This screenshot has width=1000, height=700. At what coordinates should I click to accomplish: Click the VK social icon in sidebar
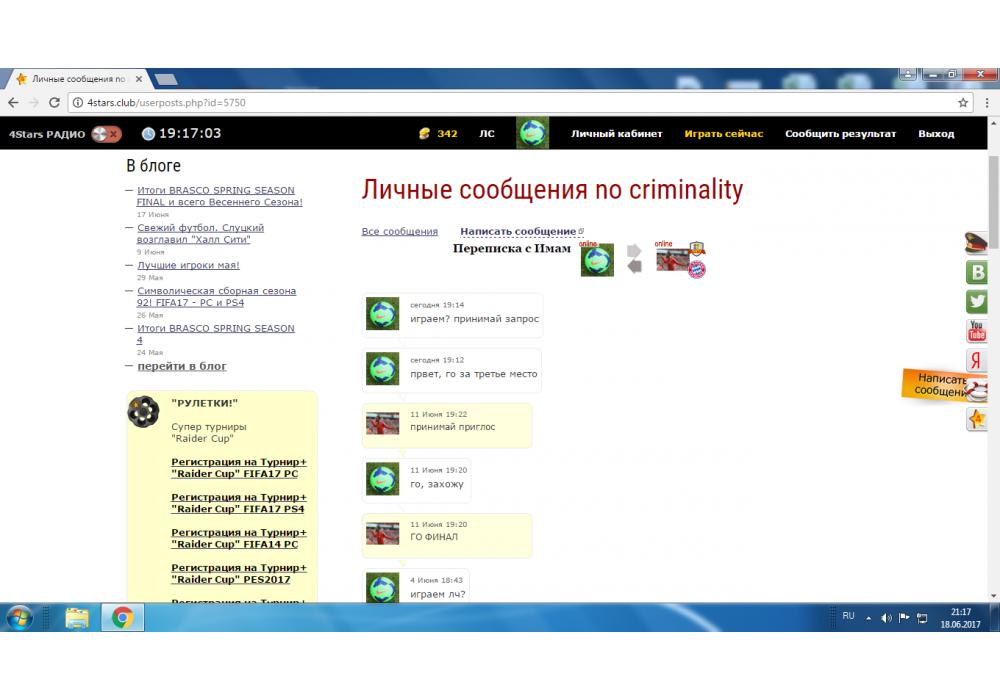pos(977,272)
